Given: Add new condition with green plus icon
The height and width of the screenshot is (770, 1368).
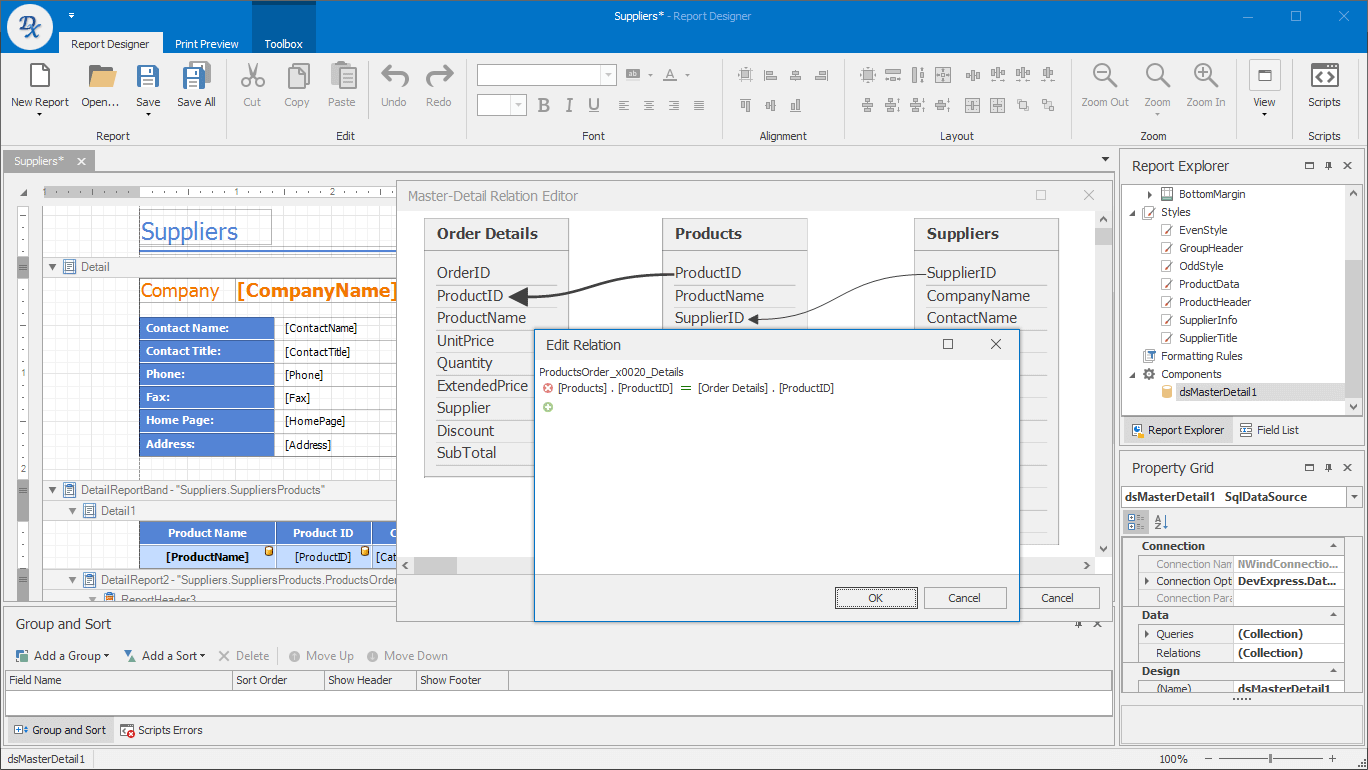Looking at the screenshot, I should [x=547, y=407].
